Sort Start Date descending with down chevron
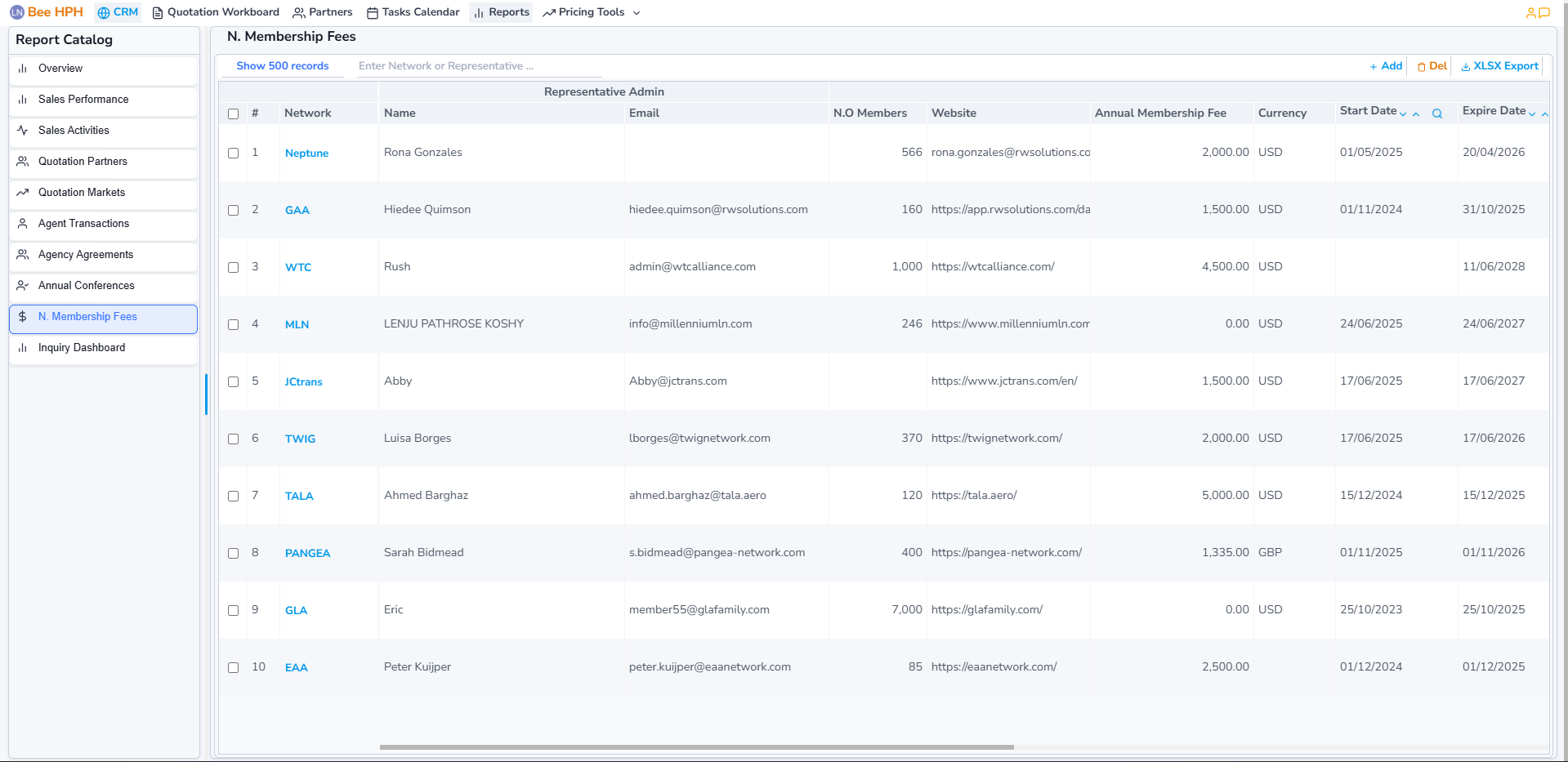Viewport: 1568px width, 762px height. click(x=1403, y=114)
